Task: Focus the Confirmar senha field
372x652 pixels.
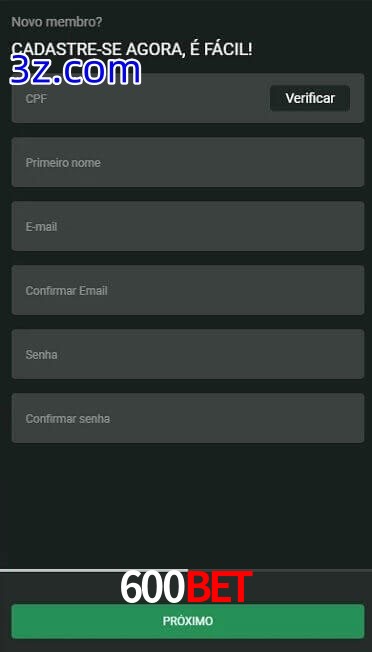Action: [188, 418]
